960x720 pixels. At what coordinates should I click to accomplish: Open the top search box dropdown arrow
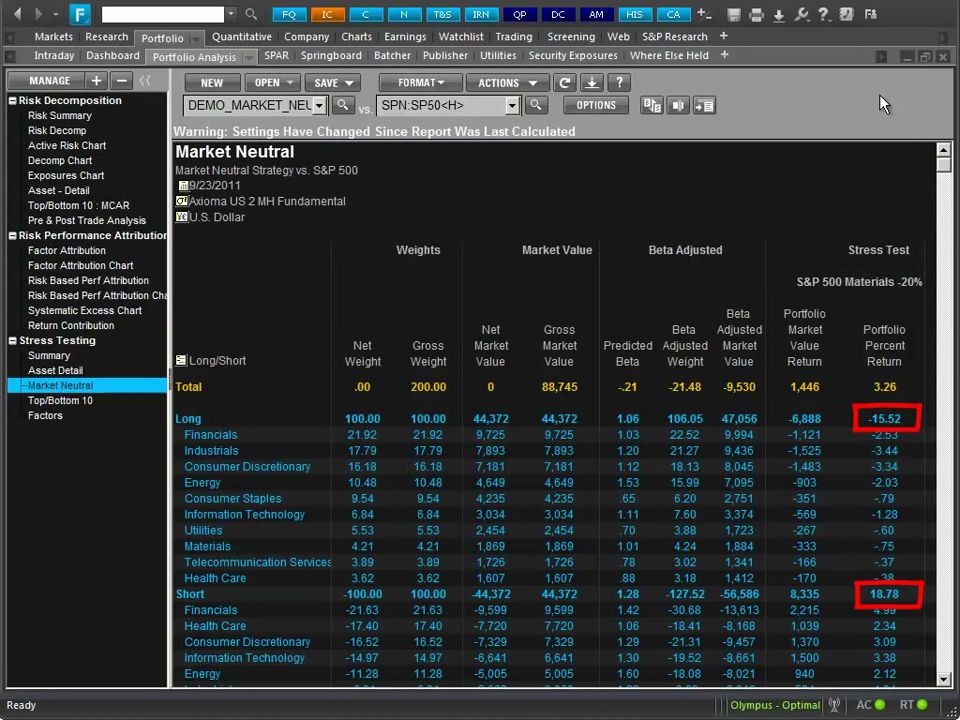[231, 13]
